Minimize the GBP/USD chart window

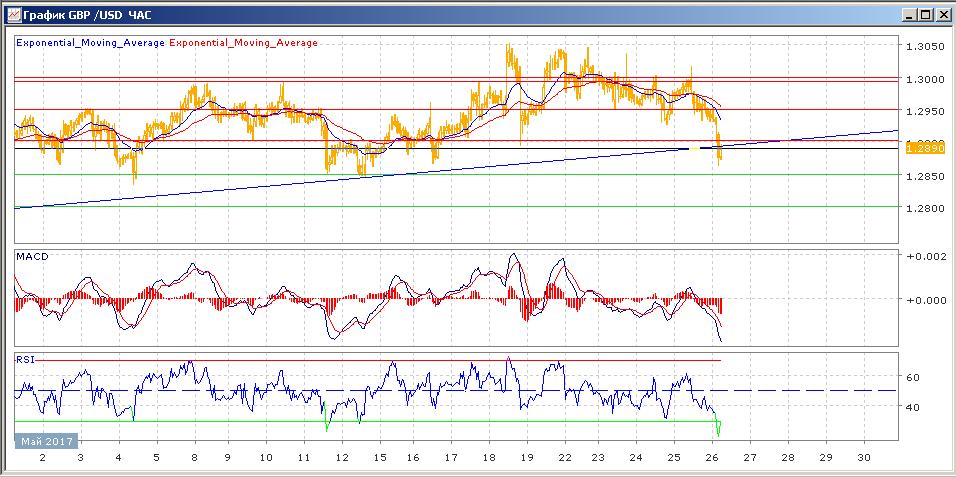tap(910, 15)
